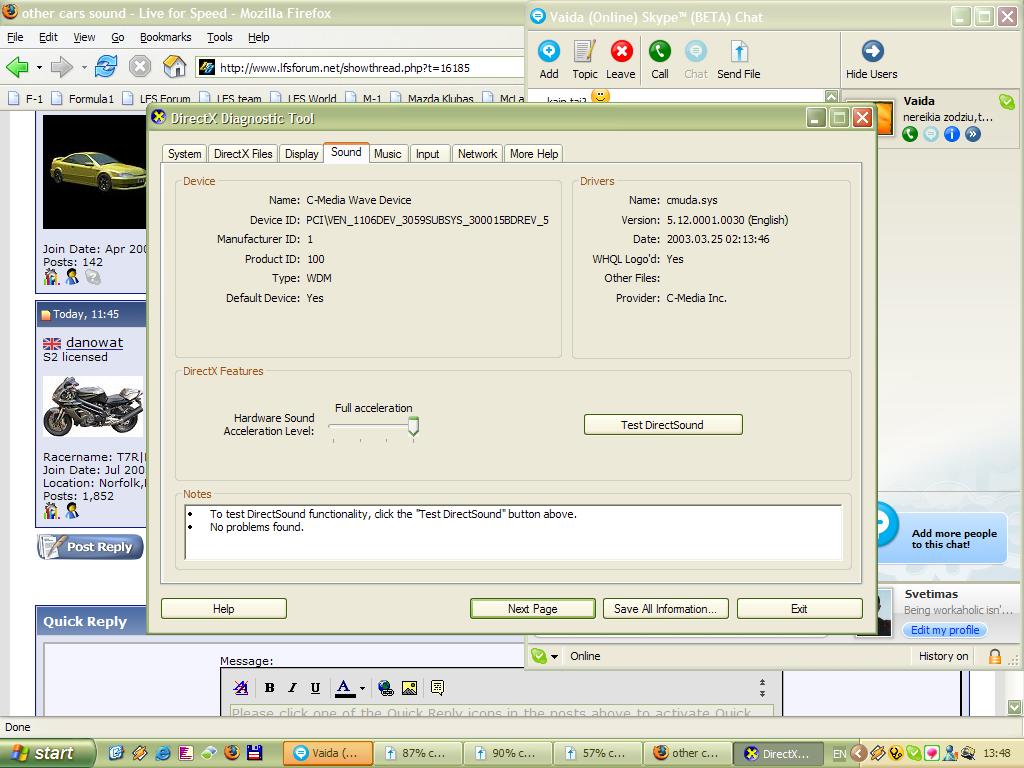This screenshot has height=768, width=1024.
Task: Click motorcycle avatar thumbnail of danowat
Action: pyautogui.click(x=93, y=407)
